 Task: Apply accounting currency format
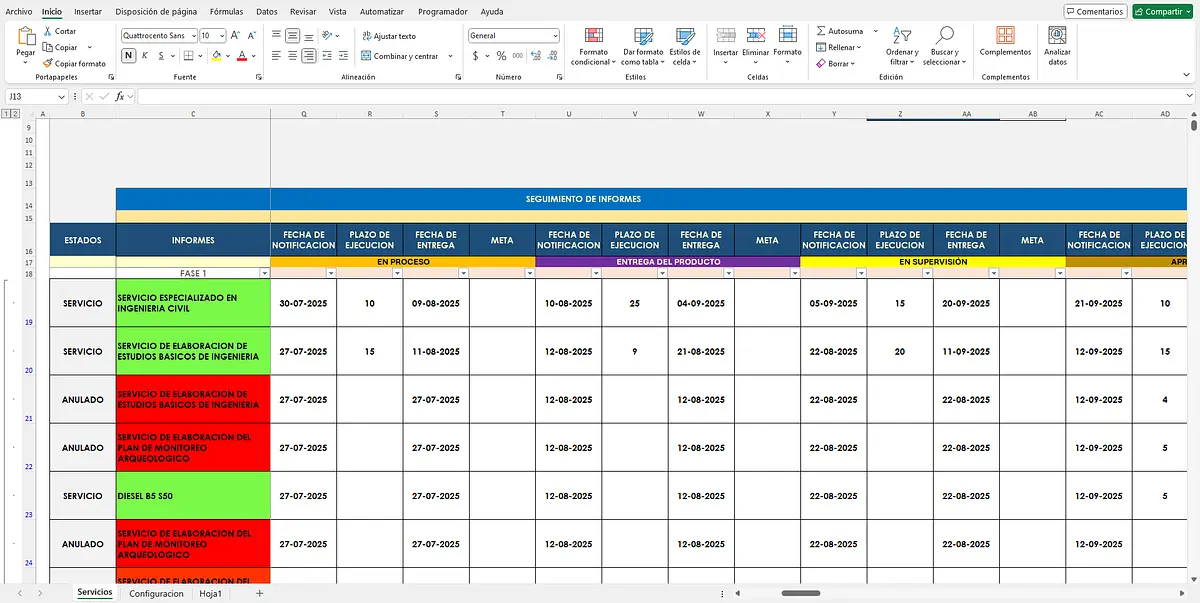coord(475,56)
